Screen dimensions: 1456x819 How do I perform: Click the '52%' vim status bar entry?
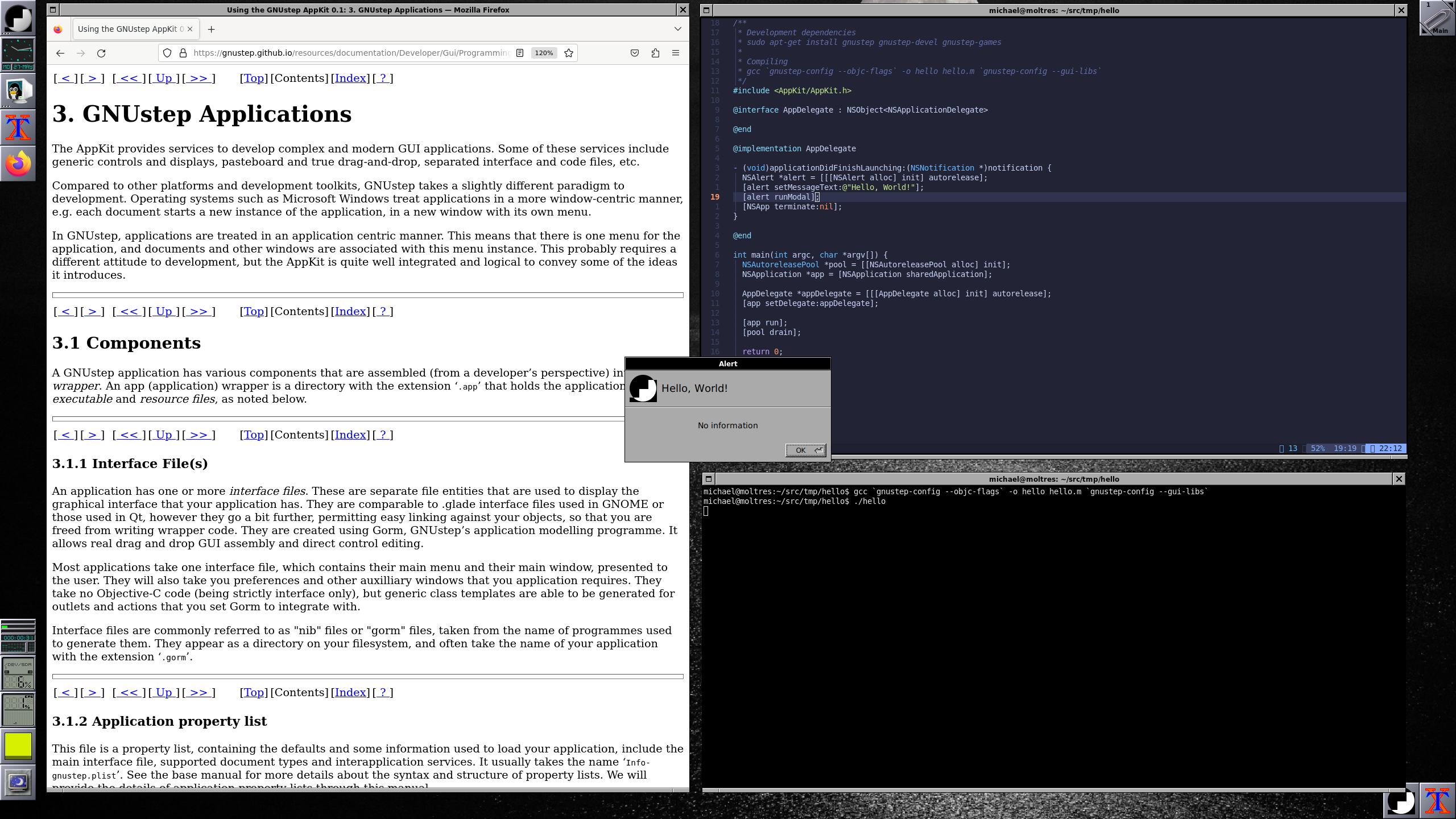1318,448
